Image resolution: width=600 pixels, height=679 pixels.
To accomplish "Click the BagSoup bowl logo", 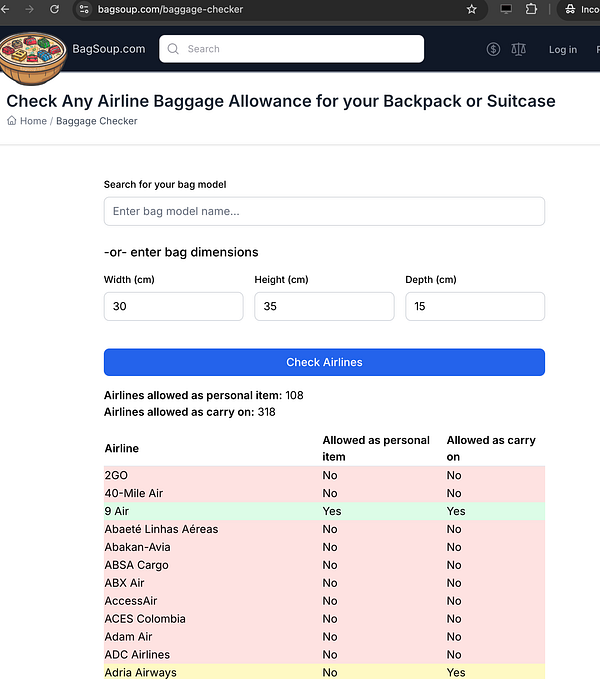I will coord(33,56).
